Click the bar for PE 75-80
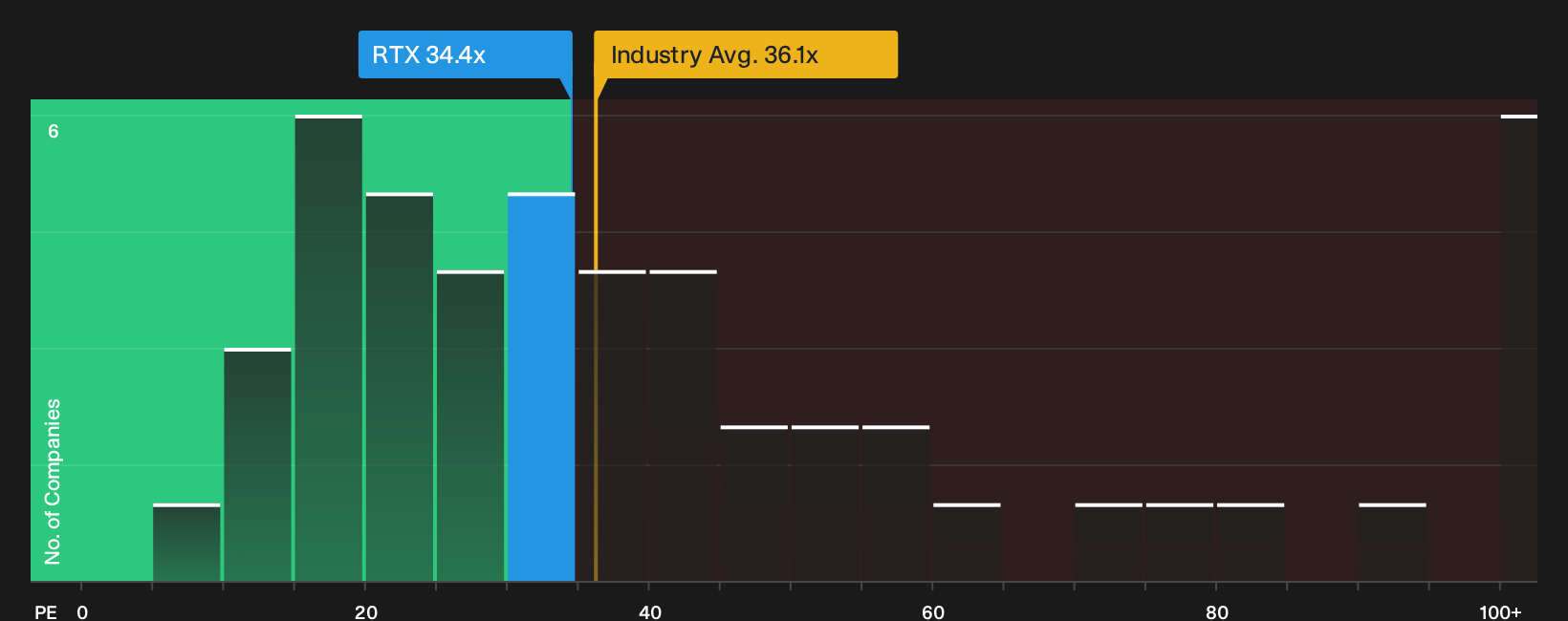 tap(1180, 543)
